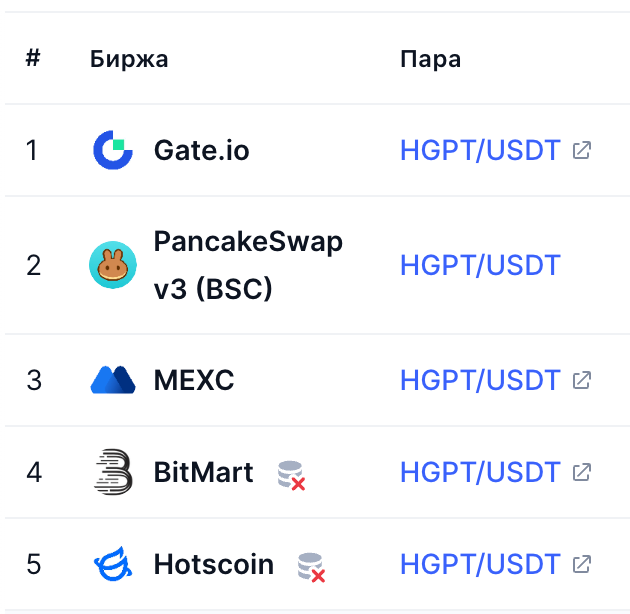The width and height of the screenshot is (630, 614).
Task: Follow HGPT/USDT pair link on PancakeSwap row
Action: click(480, 265)
